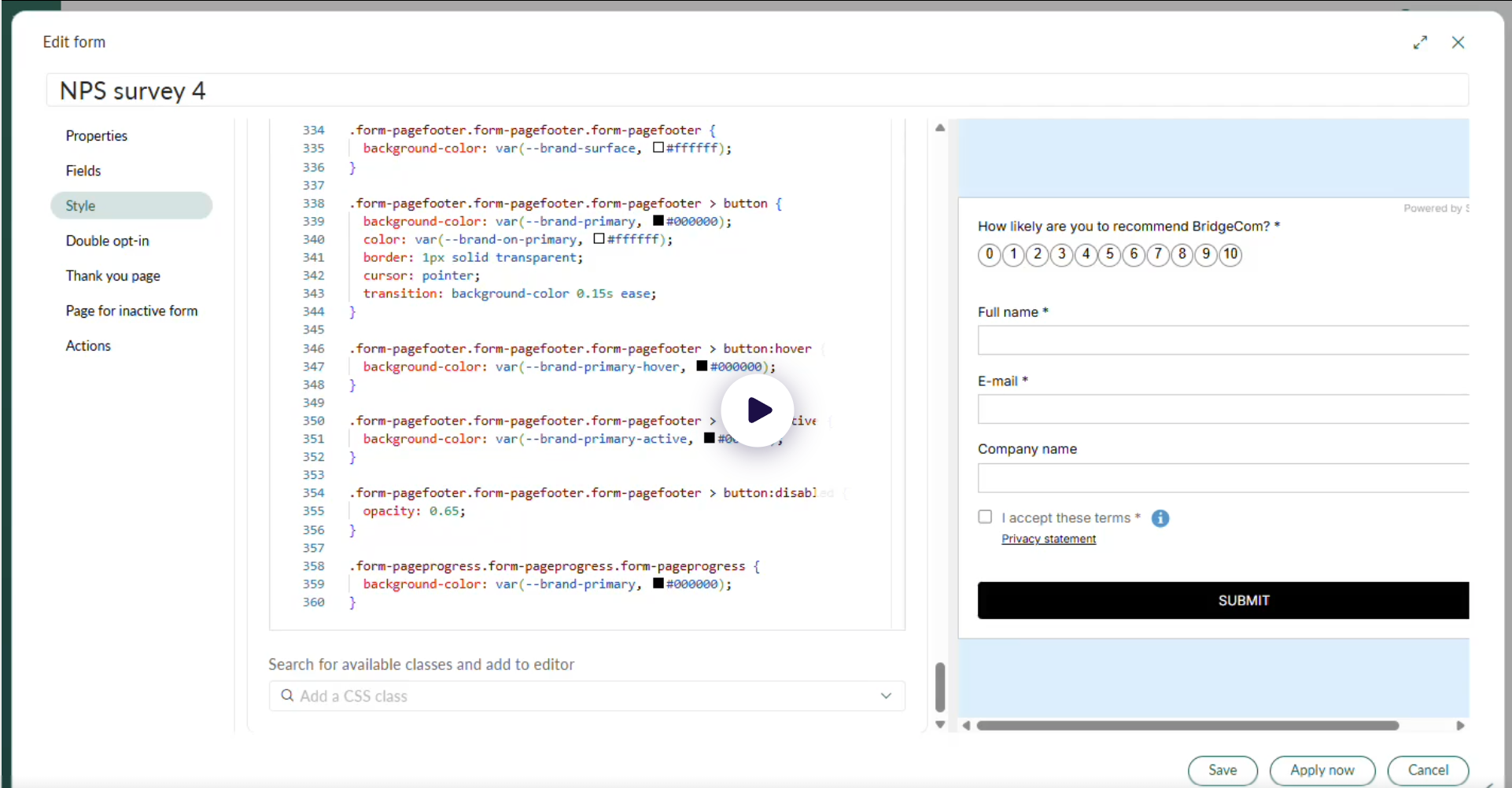This screenshot has height=788, width=1512.
Task: Click white color swatch on line 340
Action: point(599,238)
